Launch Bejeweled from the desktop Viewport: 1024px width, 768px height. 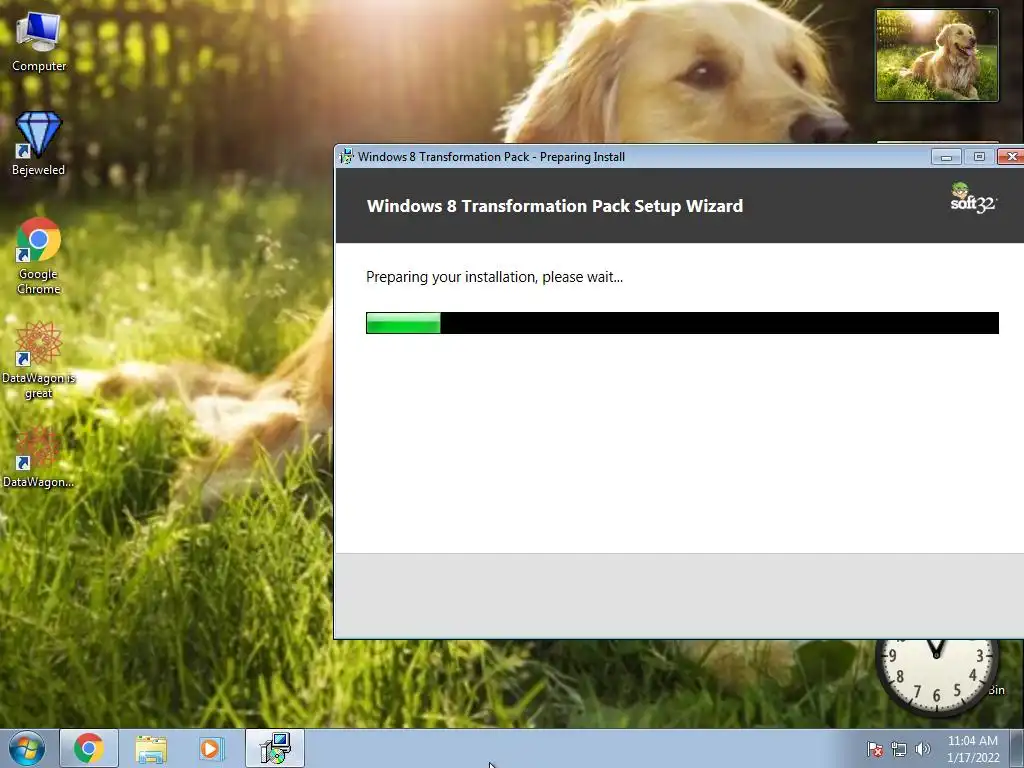click(39, 144)
